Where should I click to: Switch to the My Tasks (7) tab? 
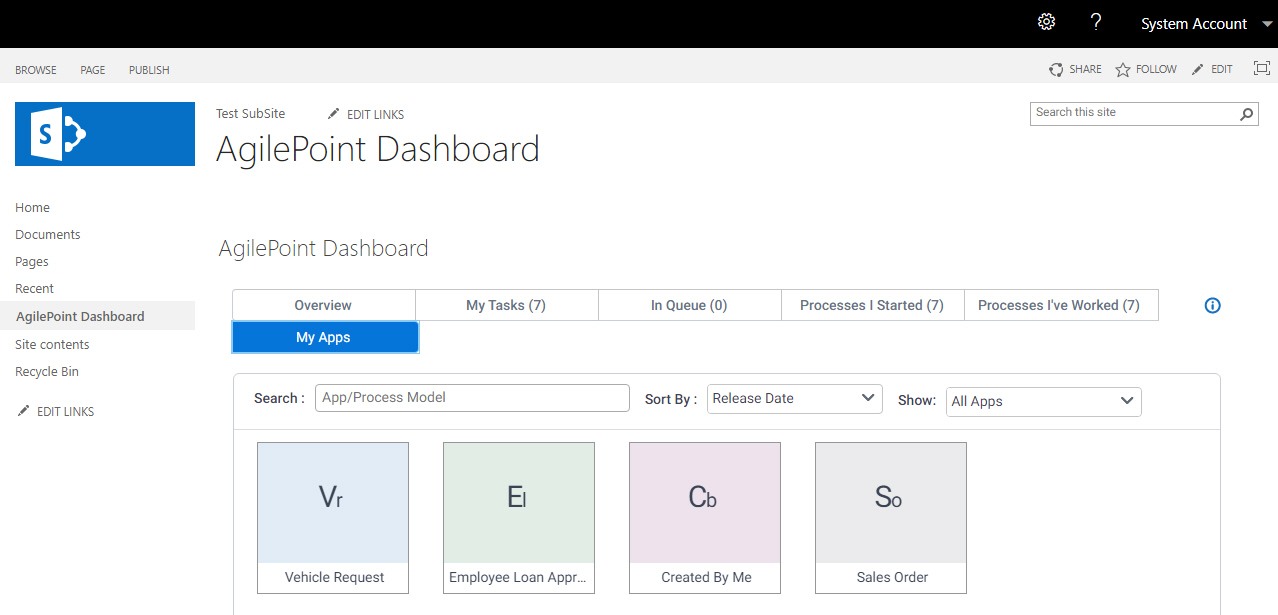[x=506, y=305]
